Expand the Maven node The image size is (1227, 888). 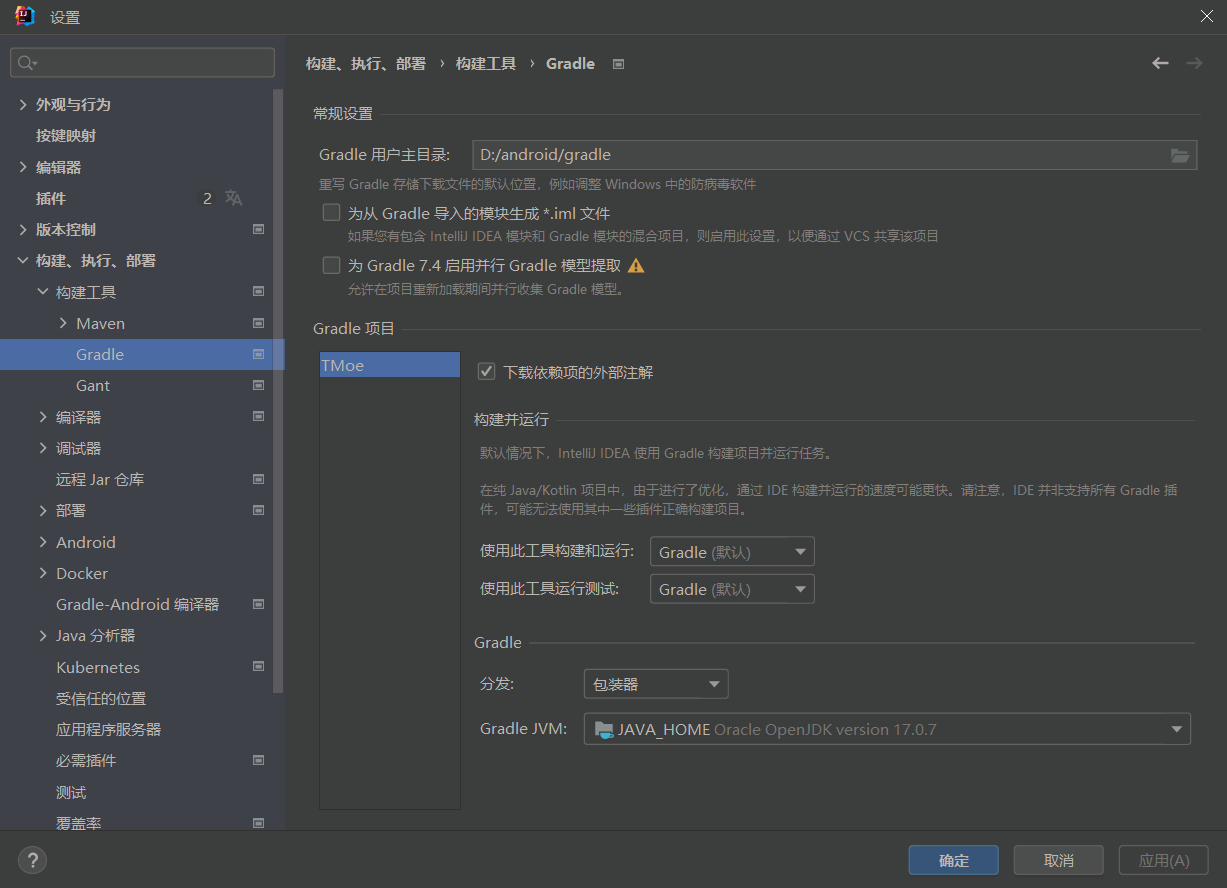pyautogui.click(x=63, y=323)
